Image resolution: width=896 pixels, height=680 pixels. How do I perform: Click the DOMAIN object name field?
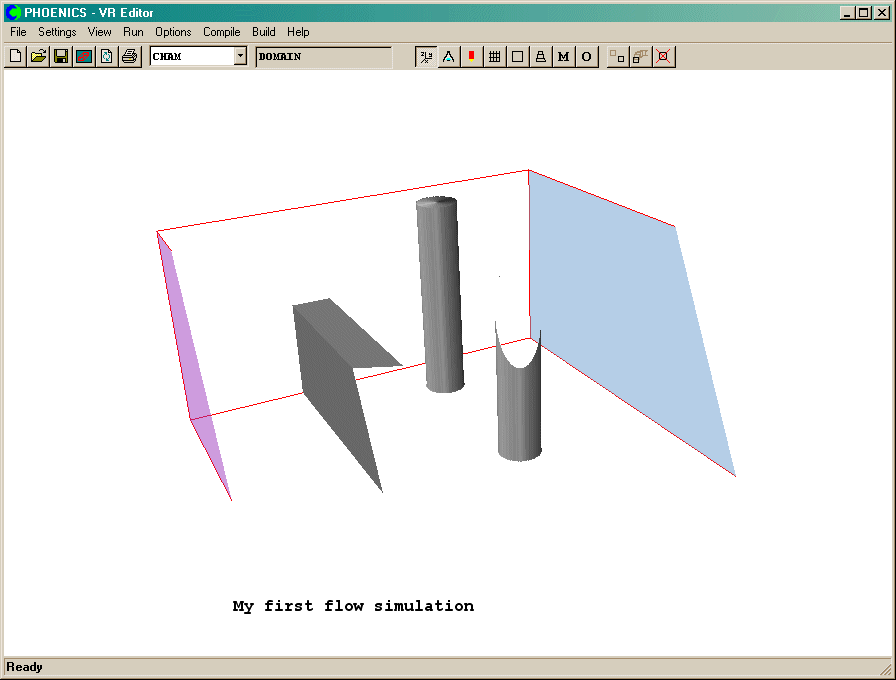pos(323,57)
